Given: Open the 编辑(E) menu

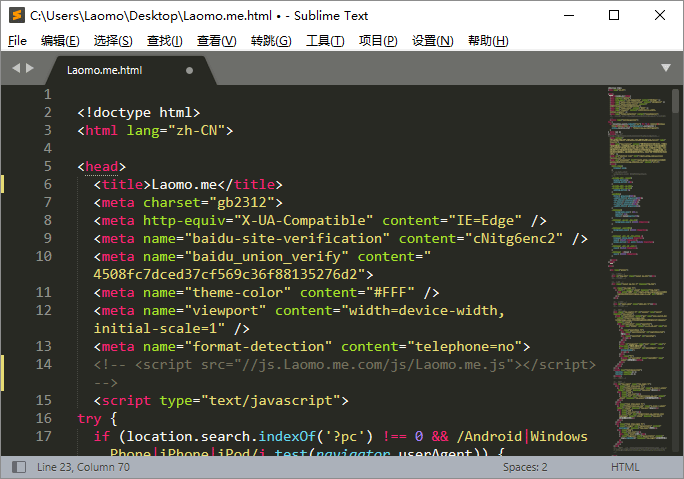Looking at the screenshot, I should [60, 41].
